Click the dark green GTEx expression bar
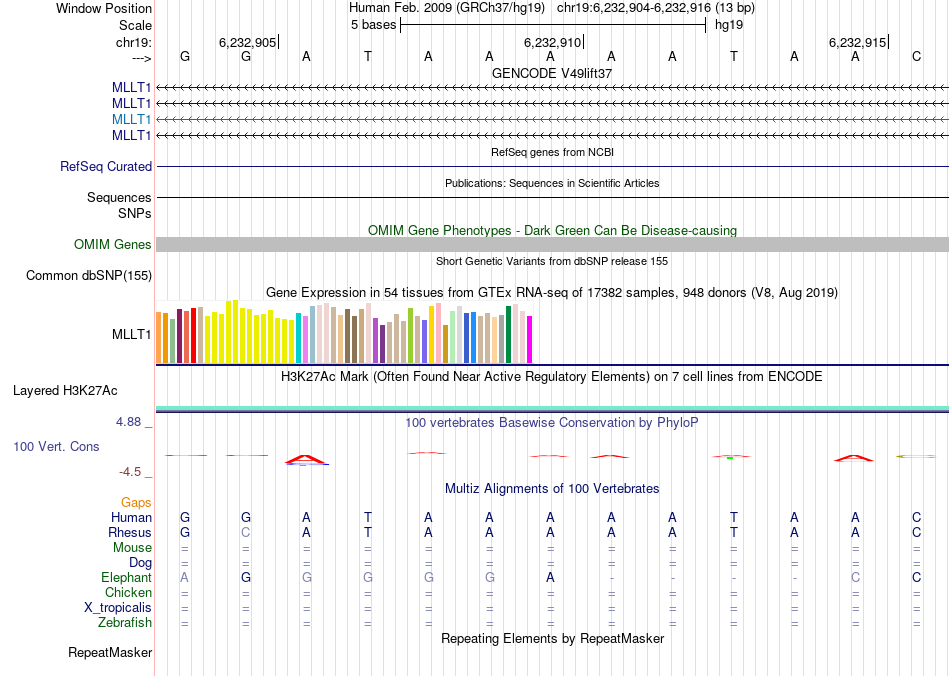Image resolution: width=950 pixels, height=676 pixels. pyautogui.click(x=508, y=335)
